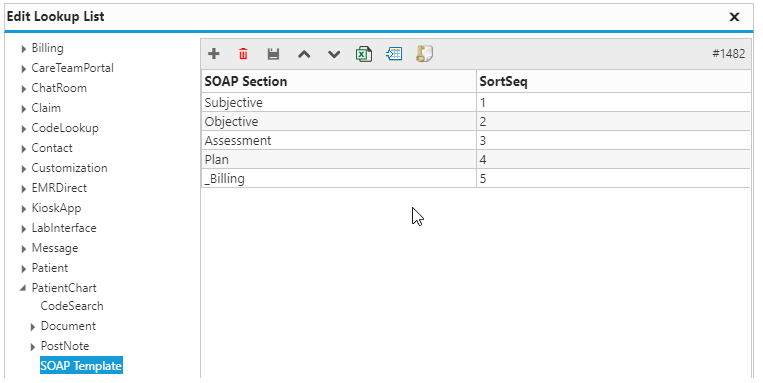Viewport: 763px width, 383px height.
Task: Select the _Billing row cell
Action: coord(339,179)
